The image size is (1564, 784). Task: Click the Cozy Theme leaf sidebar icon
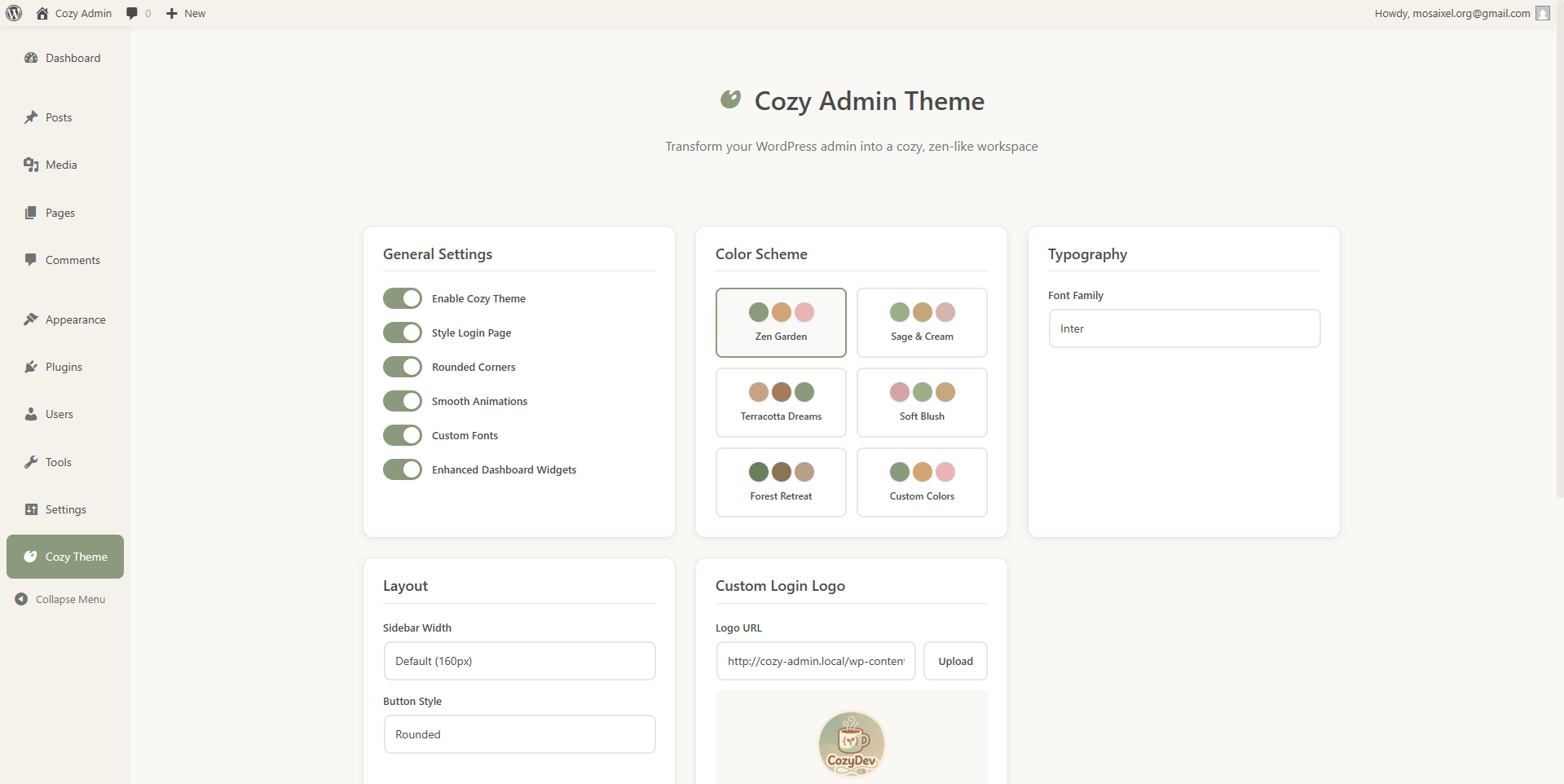coord(30,557)
